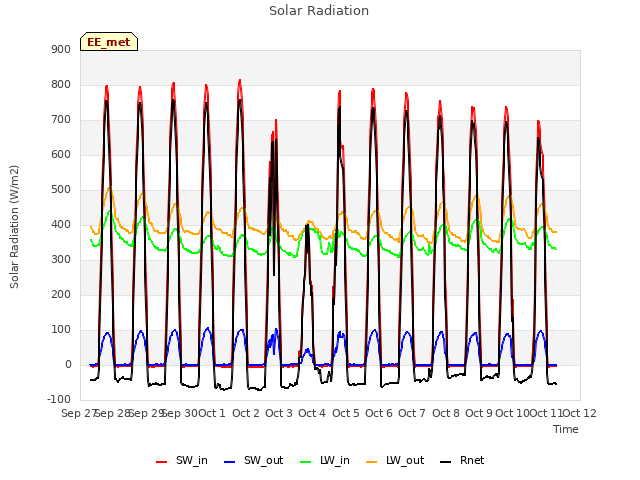The image size is (640, 480).
Task: Toggle the LW_in legend entry
Action: [x=325, y=460]
